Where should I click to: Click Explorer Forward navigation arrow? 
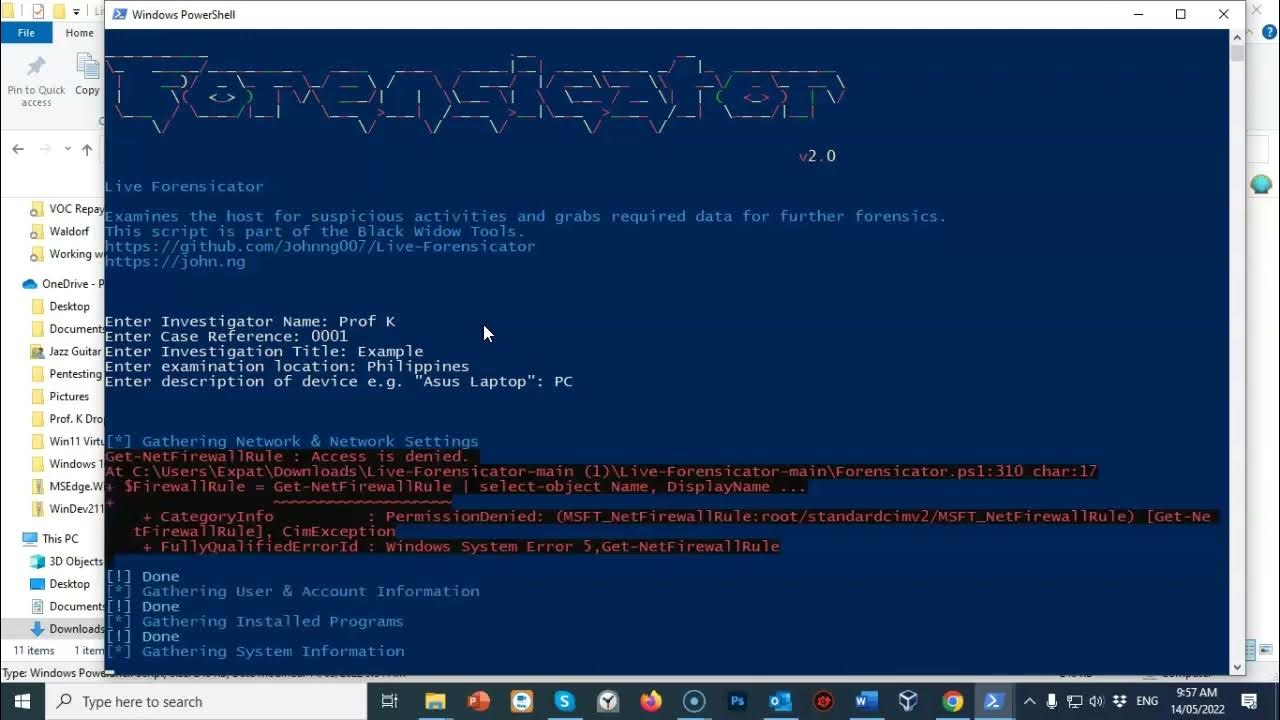(x=45, y=149)
